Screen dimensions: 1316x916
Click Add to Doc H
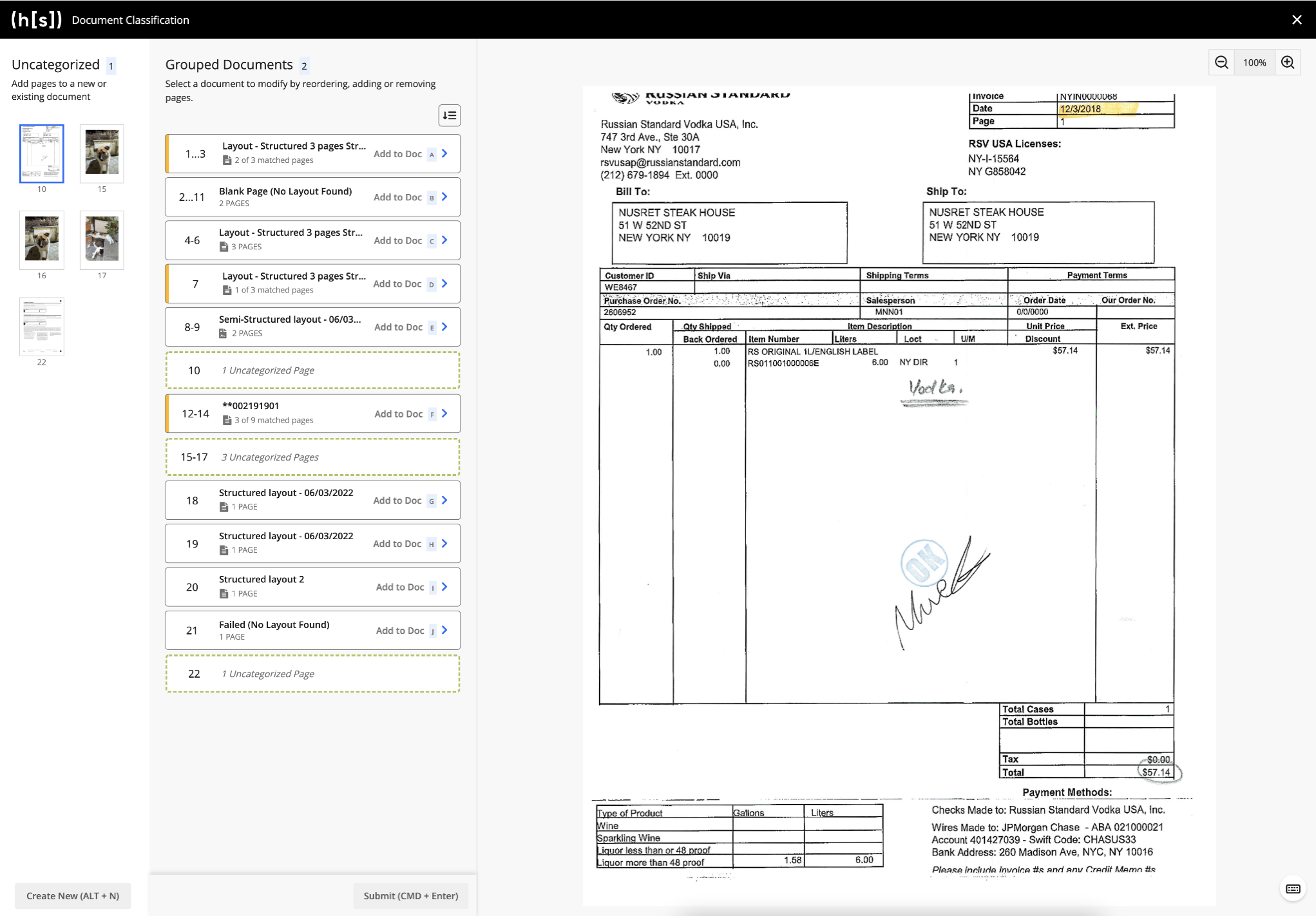point(405,544)
